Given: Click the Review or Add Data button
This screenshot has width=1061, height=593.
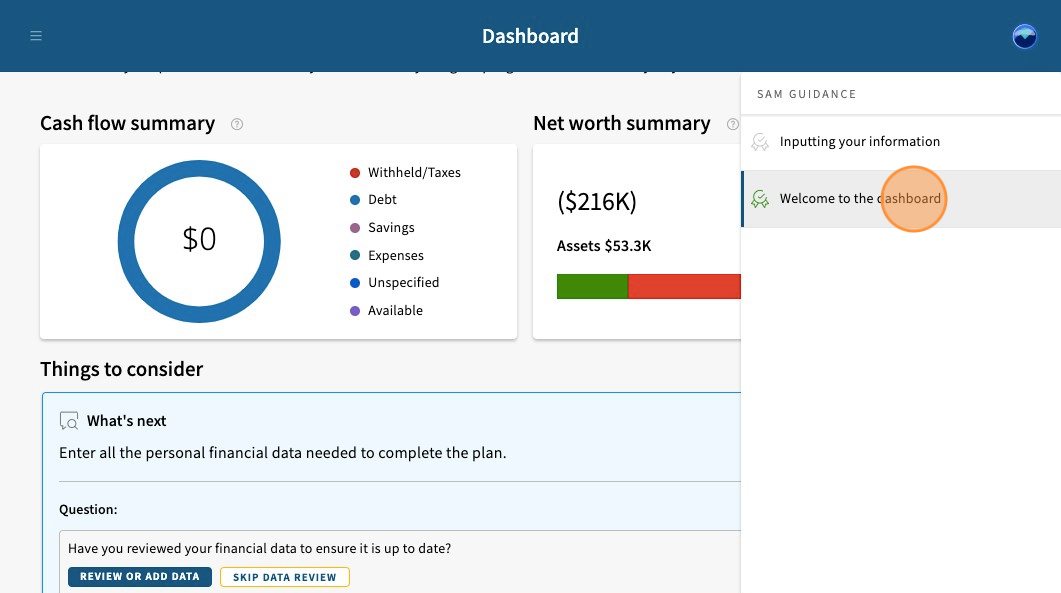Looking at the screenshot, I should (x=139, y=577).
